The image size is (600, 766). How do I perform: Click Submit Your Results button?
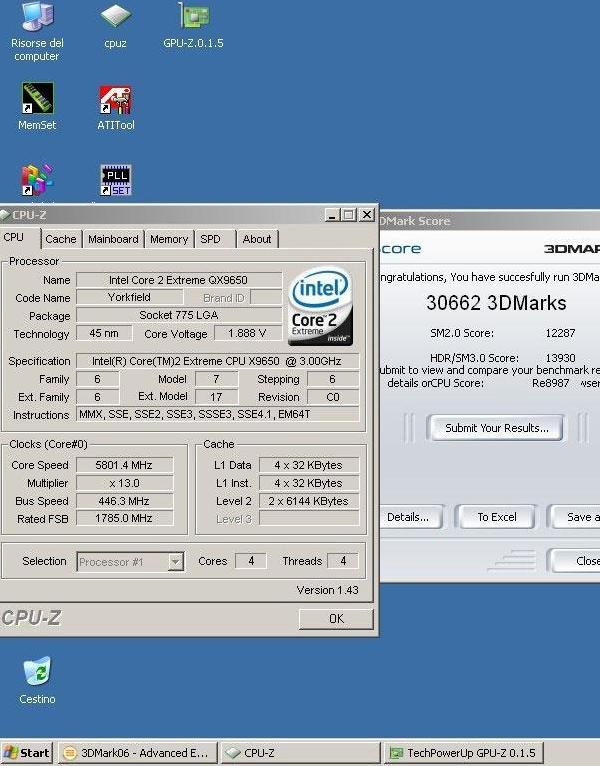point(496,428)
